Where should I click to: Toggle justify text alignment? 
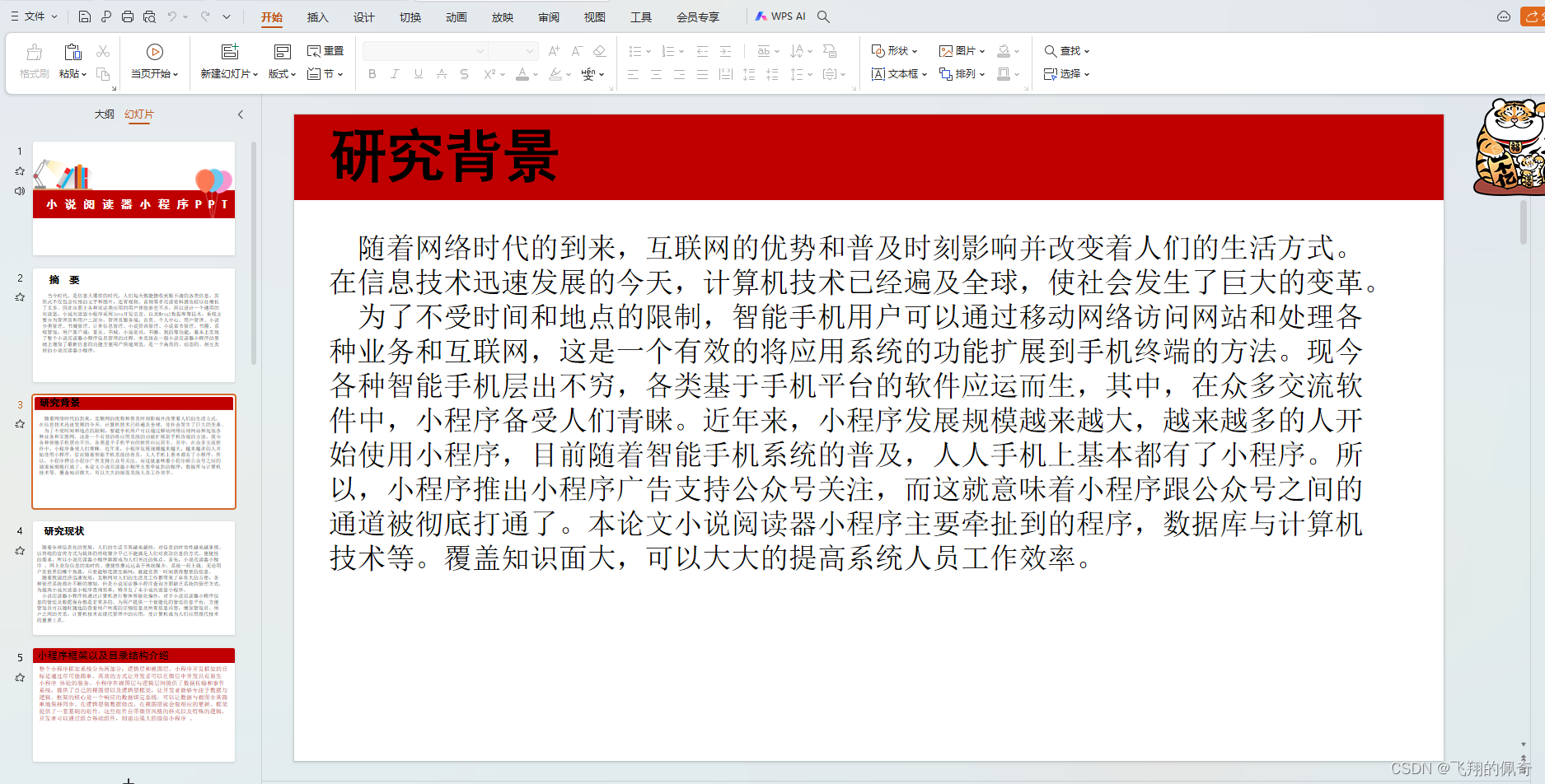702,74
